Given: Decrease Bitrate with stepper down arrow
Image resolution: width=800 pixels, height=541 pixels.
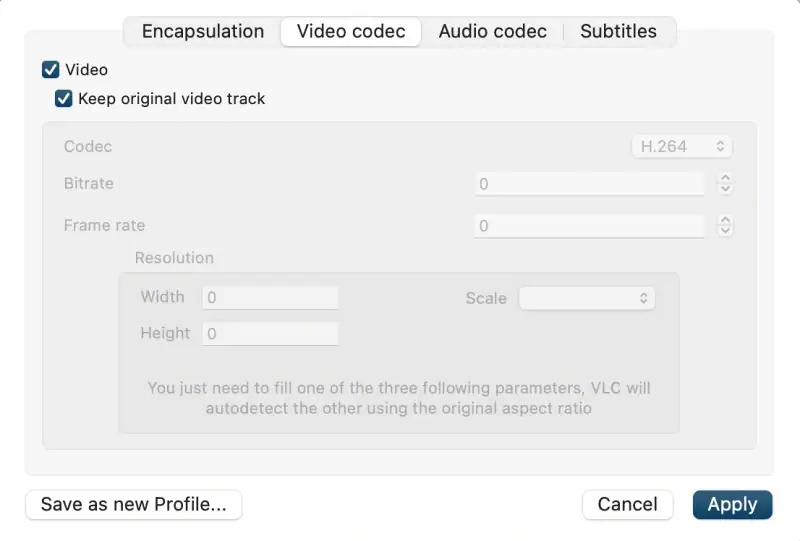Looking at the screenshot, I should 725,189.
